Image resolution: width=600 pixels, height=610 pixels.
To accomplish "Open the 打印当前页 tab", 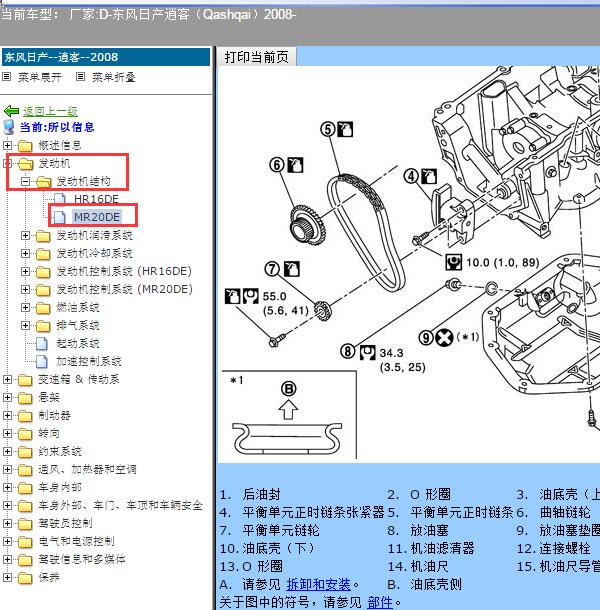I will 256,57.
